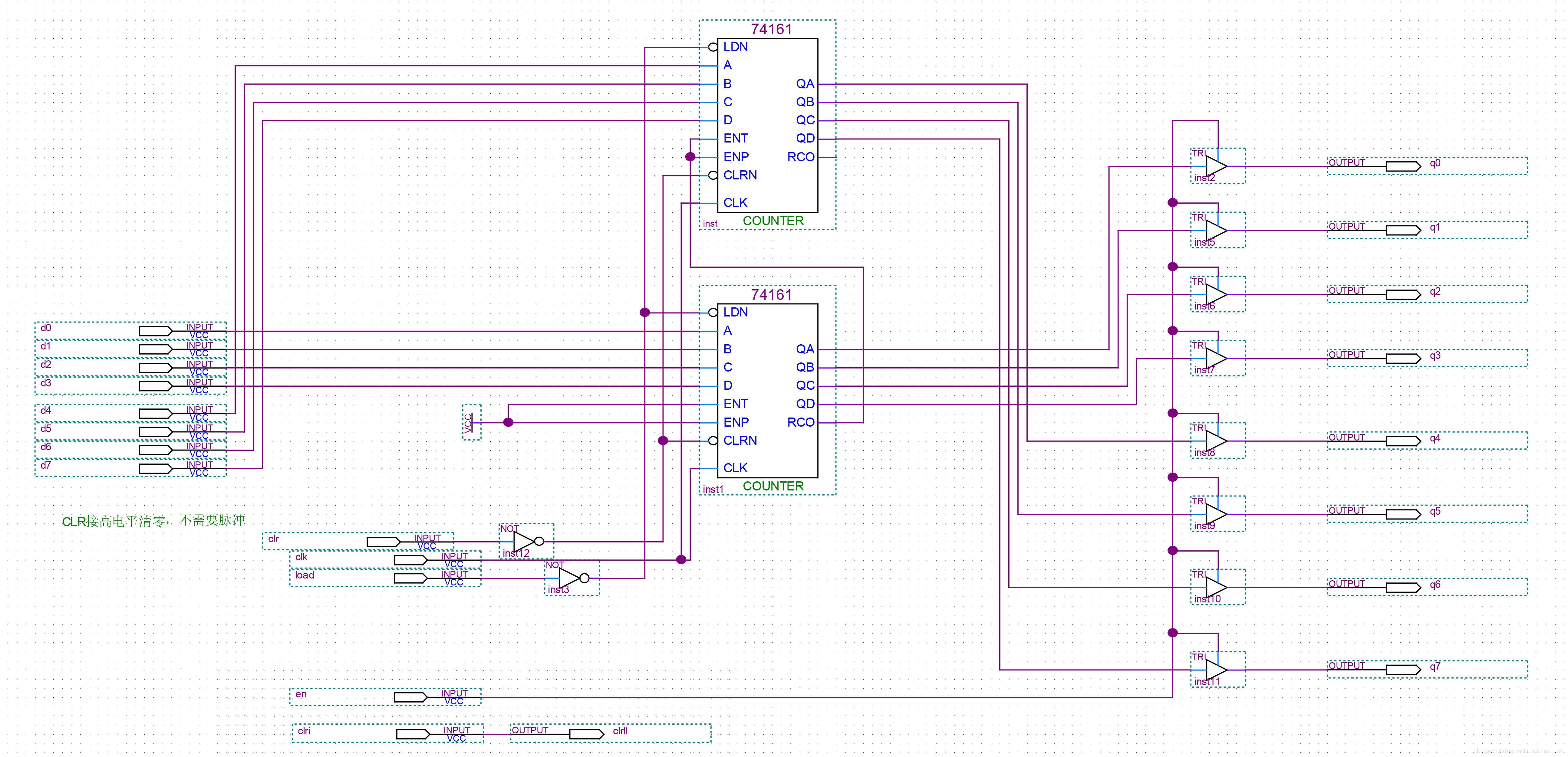Screen dimensions: 1568x757
Task: Select the d1 input pin symbol
Action: [x=130, y=349]
